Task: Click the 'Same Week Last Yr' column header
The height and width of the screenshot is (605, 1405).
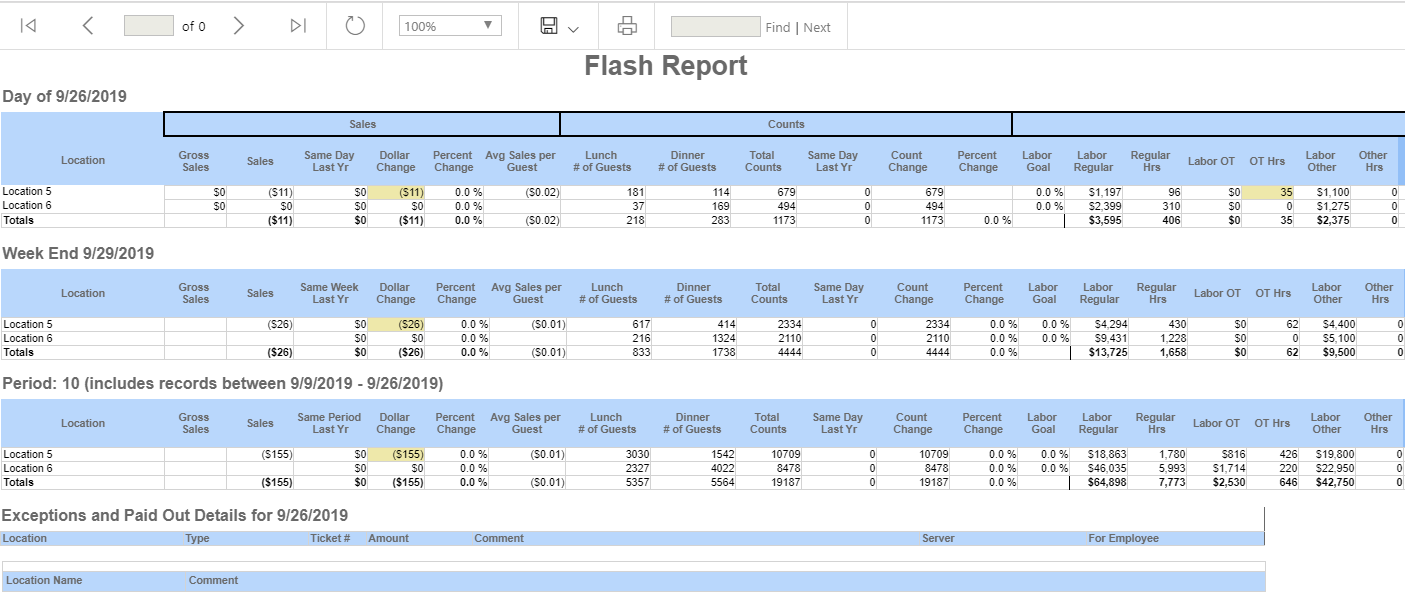Action: coord(329,293)
